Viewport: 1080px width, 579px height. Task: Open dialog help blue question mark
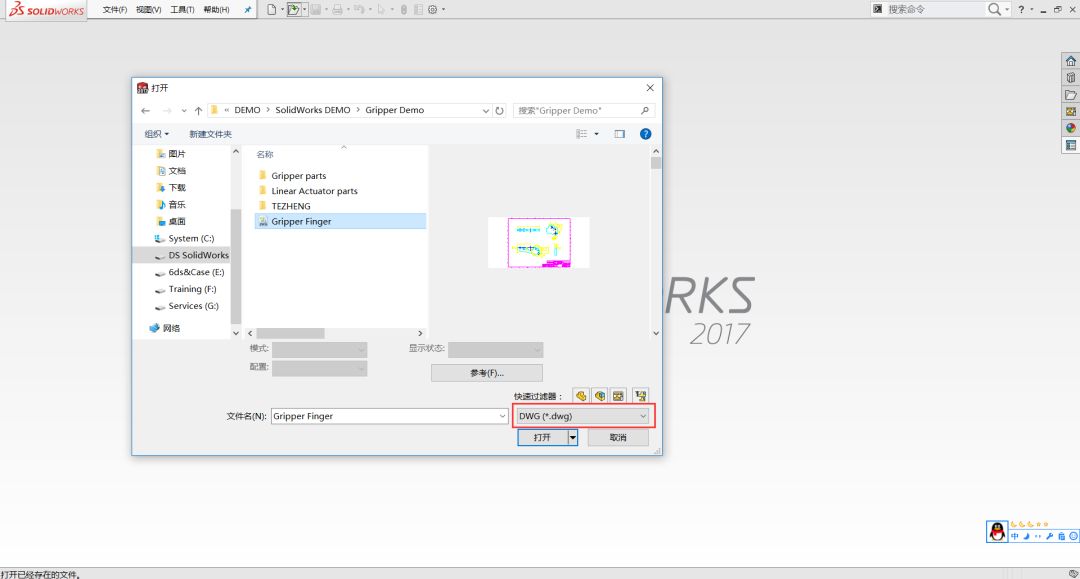(x=645, y=134)
